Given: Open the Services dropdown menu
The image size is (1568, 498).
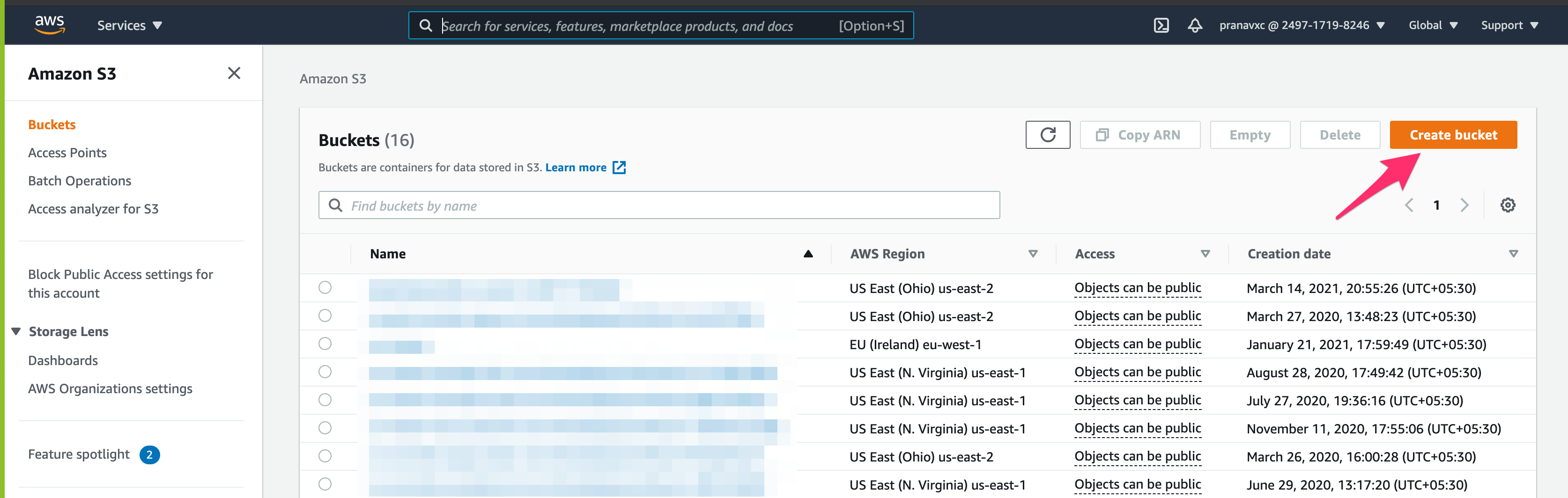Looking at the screenshot, I should (x=129, y=25).
